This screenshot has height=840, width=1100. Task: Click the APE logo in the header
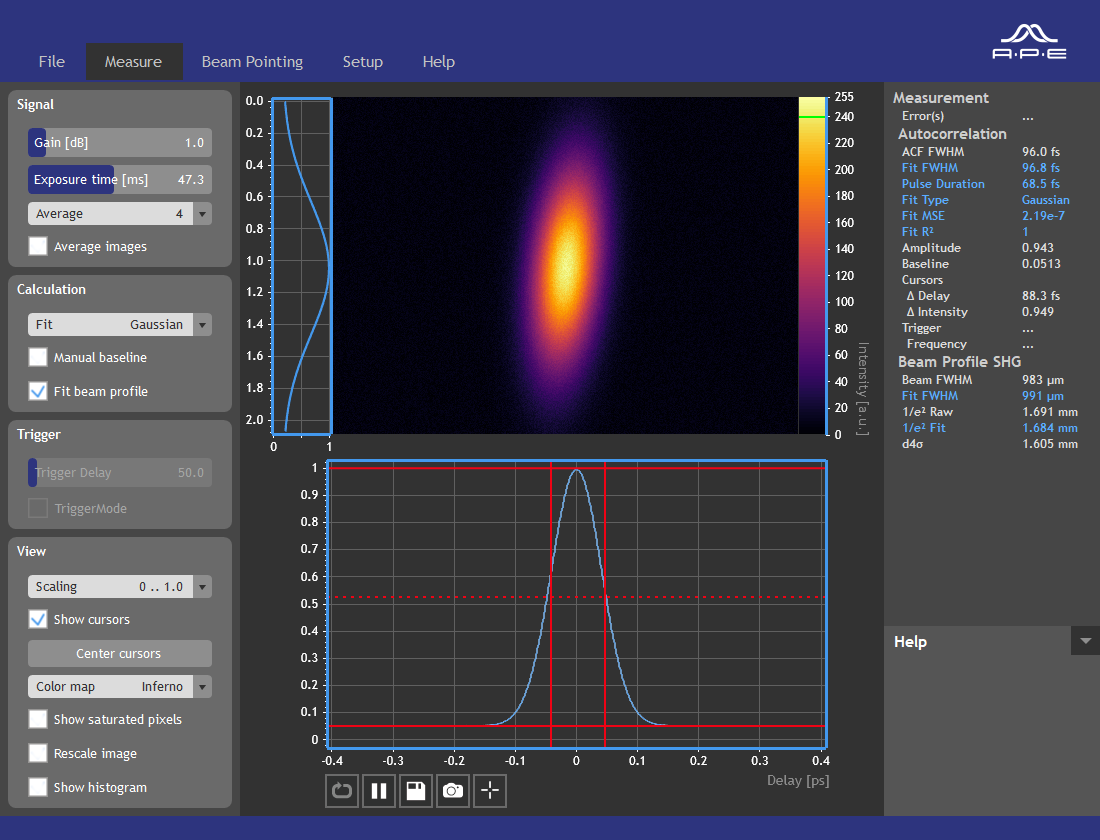(x=1029, y=42)
